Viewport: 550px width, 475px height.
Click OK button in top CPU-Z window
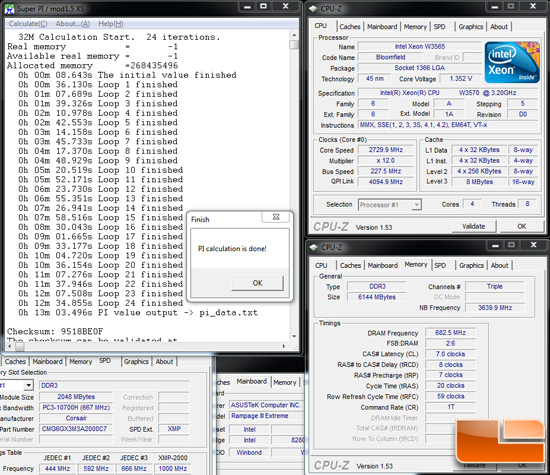coord(522,226)
